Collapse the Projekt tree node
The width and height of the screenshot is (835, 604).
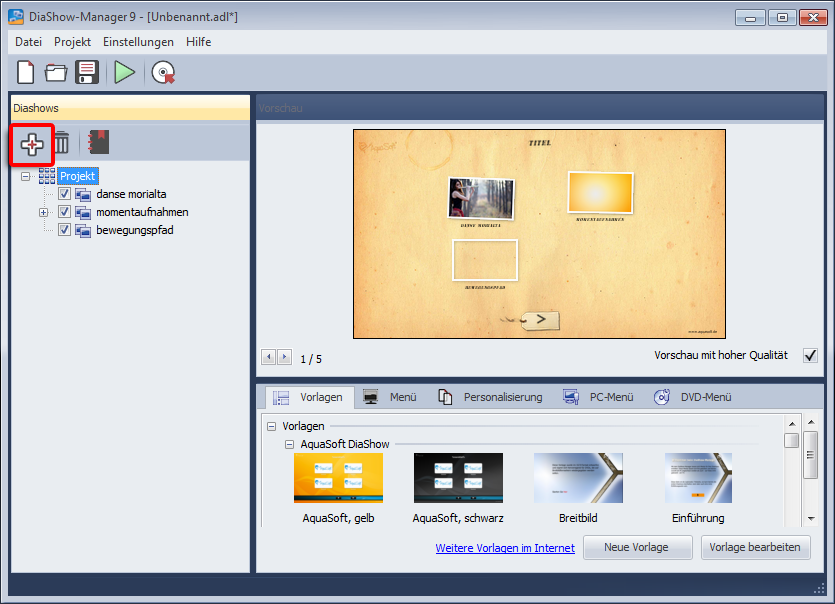[26, 176]
